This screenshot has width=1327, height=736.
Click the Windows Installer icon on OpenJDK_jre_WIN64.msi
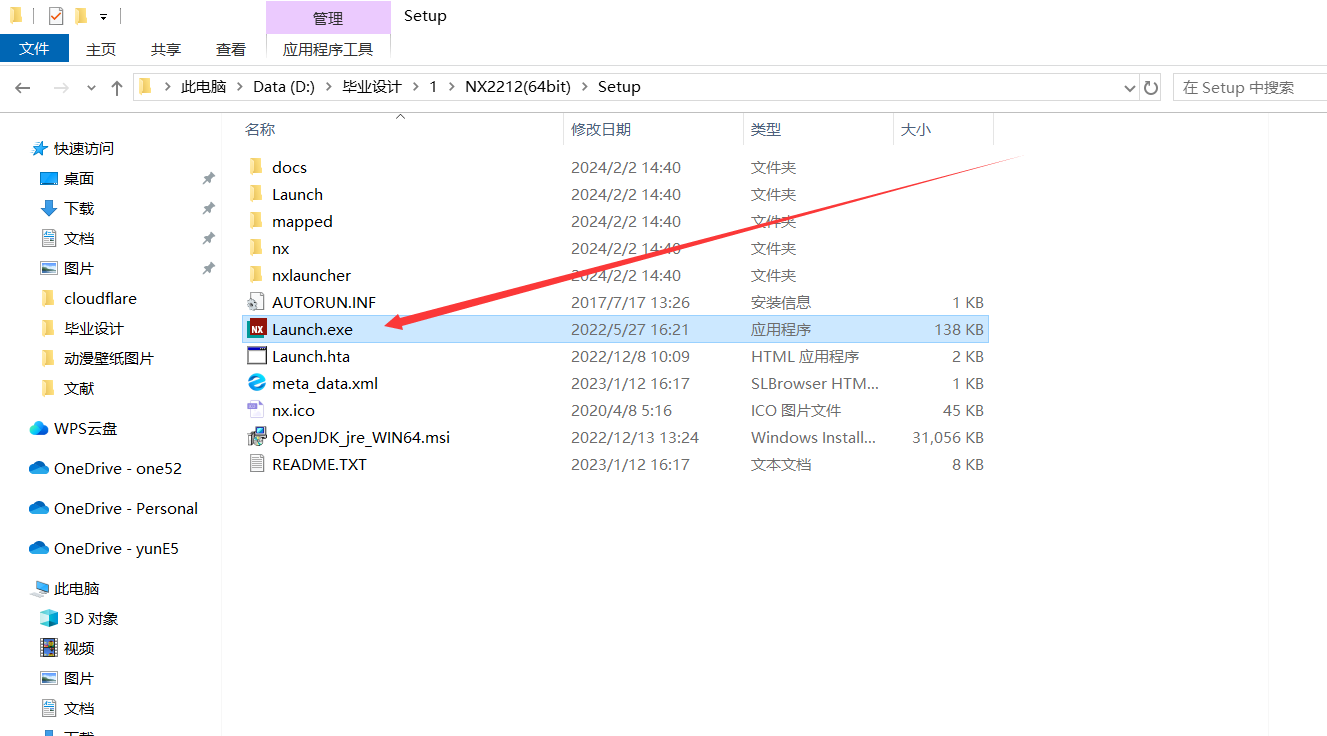(x=257, y=437)
